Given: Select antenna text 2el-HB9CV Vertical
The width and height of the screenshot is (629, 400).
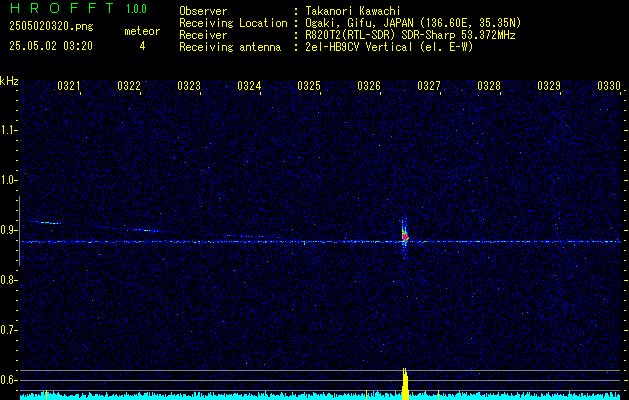Looking at the screenshot, I should tap(359, 47).
